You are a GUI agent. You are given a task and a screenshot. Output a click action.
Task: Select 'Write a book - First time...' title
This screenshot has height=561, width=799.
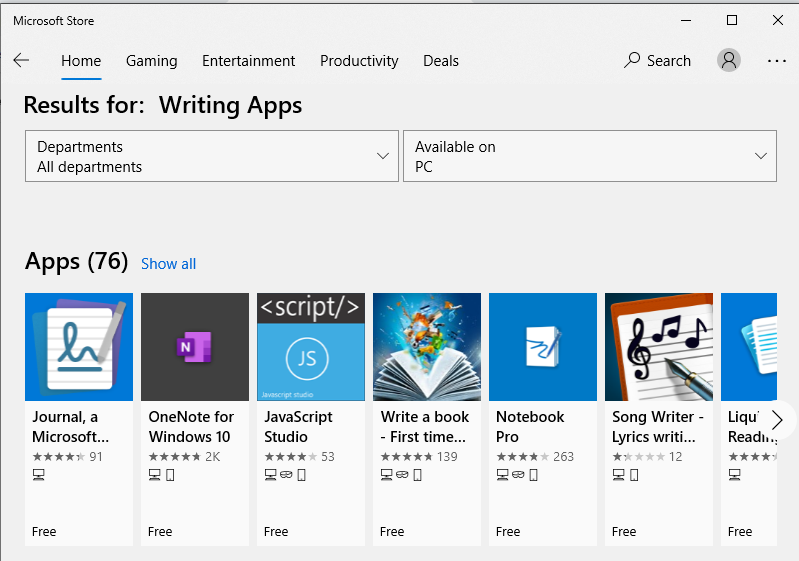pyautogui.click(x=424, y=427)
